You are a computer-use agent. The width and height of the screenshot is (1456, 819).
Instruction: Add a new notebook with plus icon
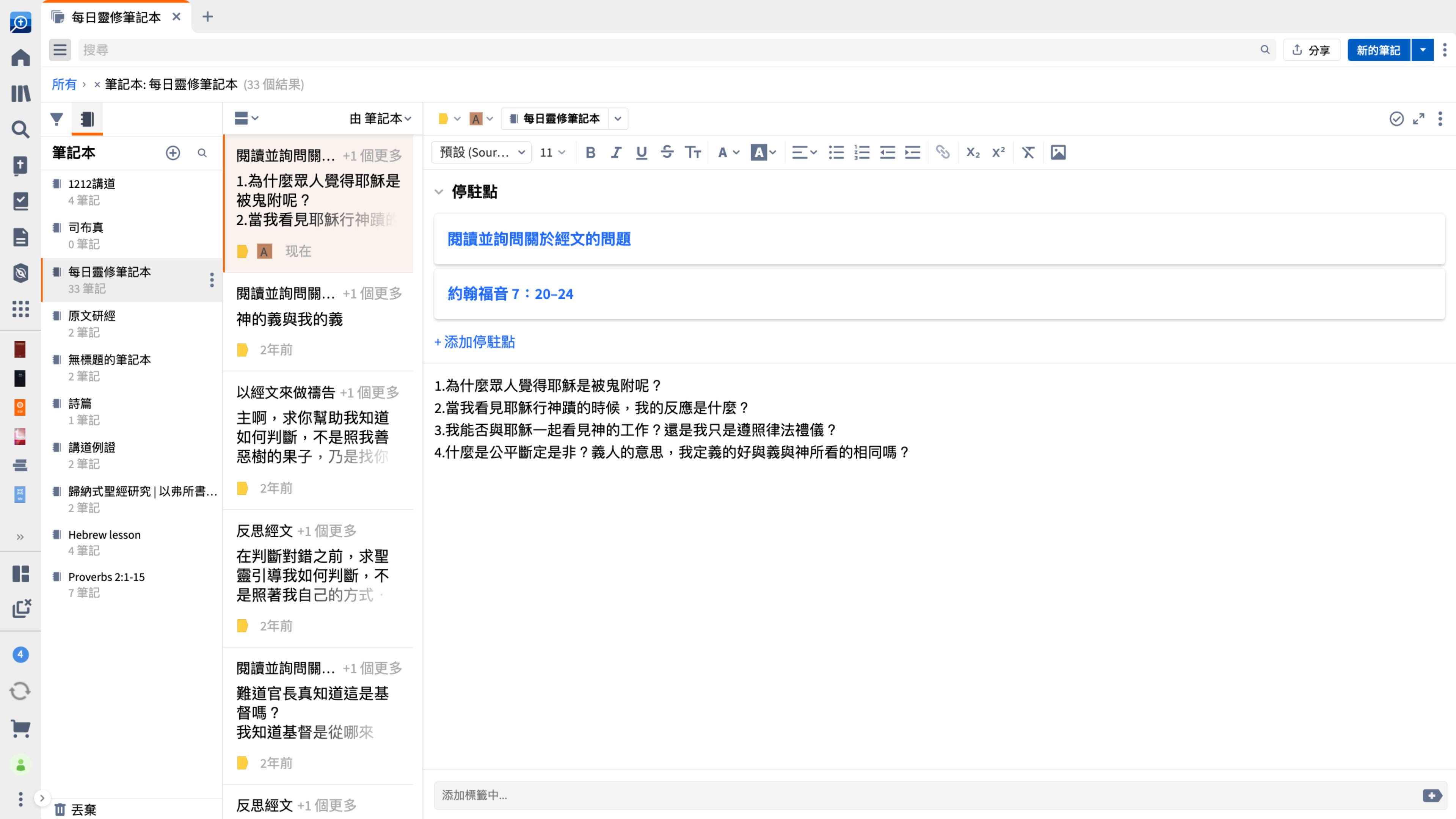(x=173, y=152)
